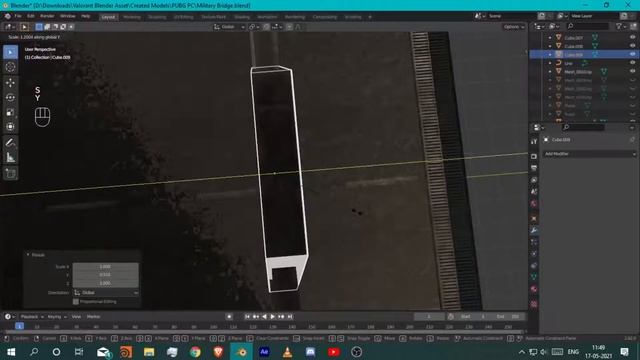Activate the Transform tool

(x=11, y=127)
